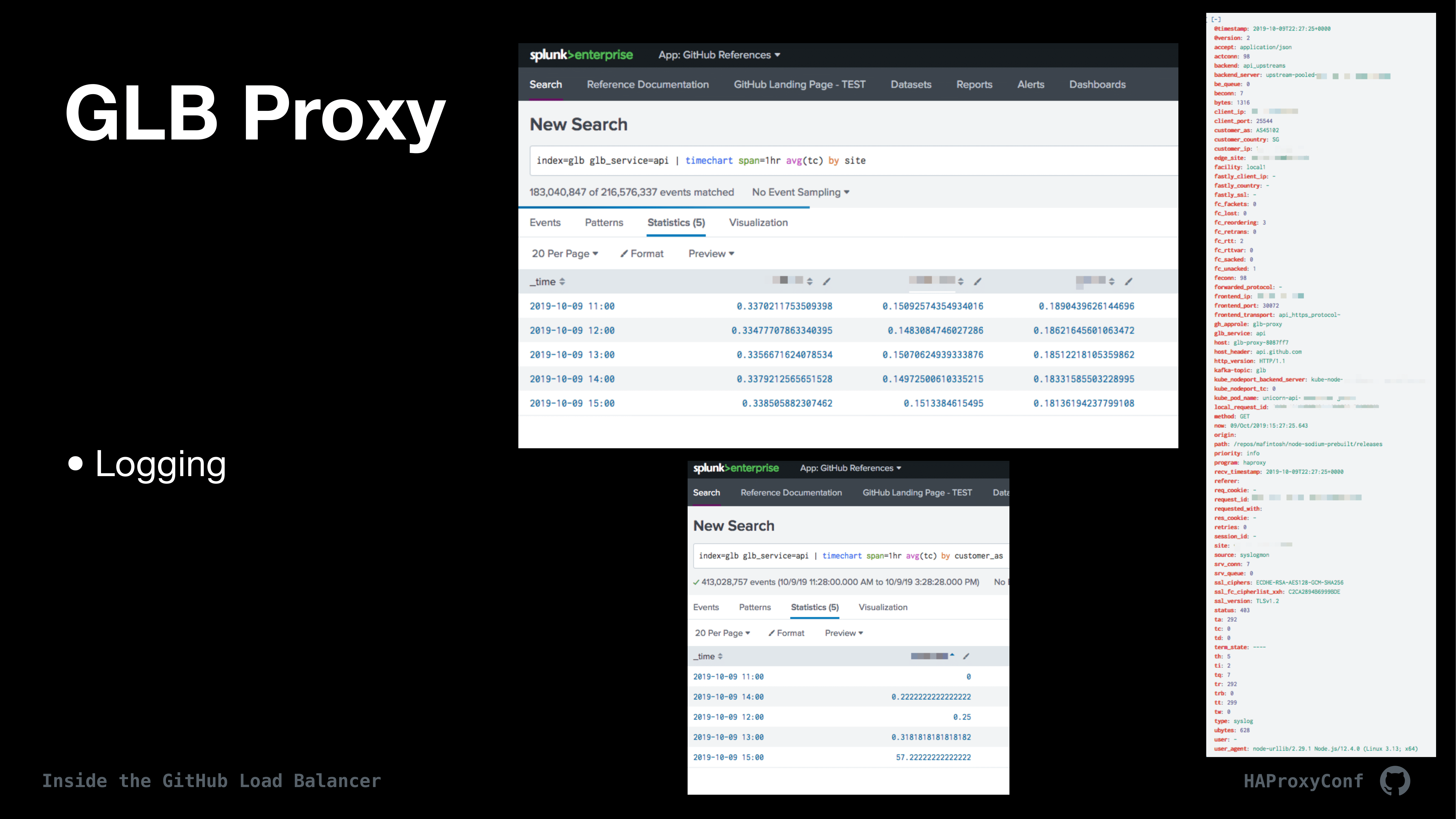The width and height of the screenshot is (1456, 819).
Task: Click the edit pencil in customer_as results header
Action: pos(967,656)
